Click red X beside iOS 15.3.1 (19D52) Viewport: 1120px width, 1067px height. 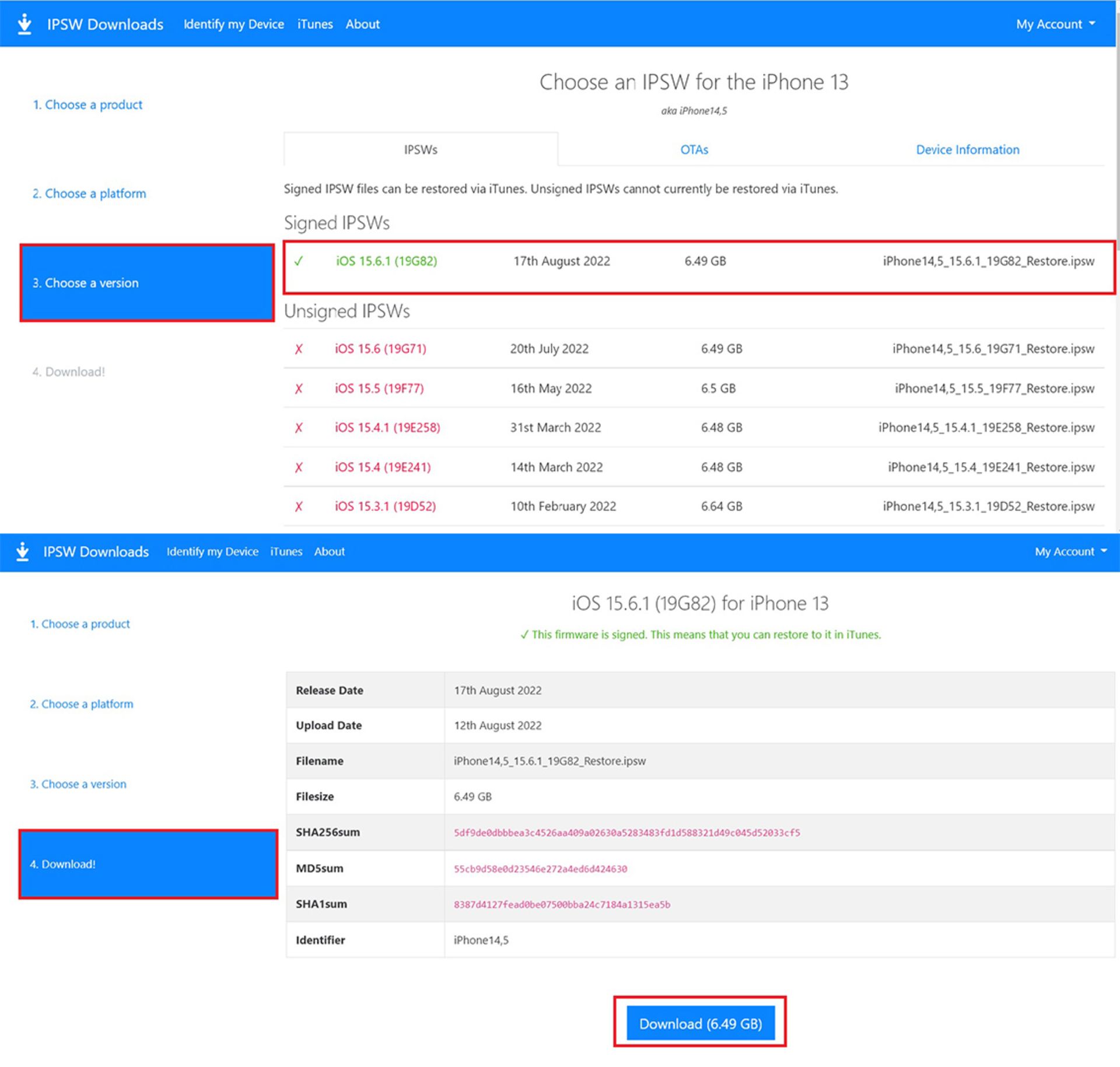click(x=299, y=506)
